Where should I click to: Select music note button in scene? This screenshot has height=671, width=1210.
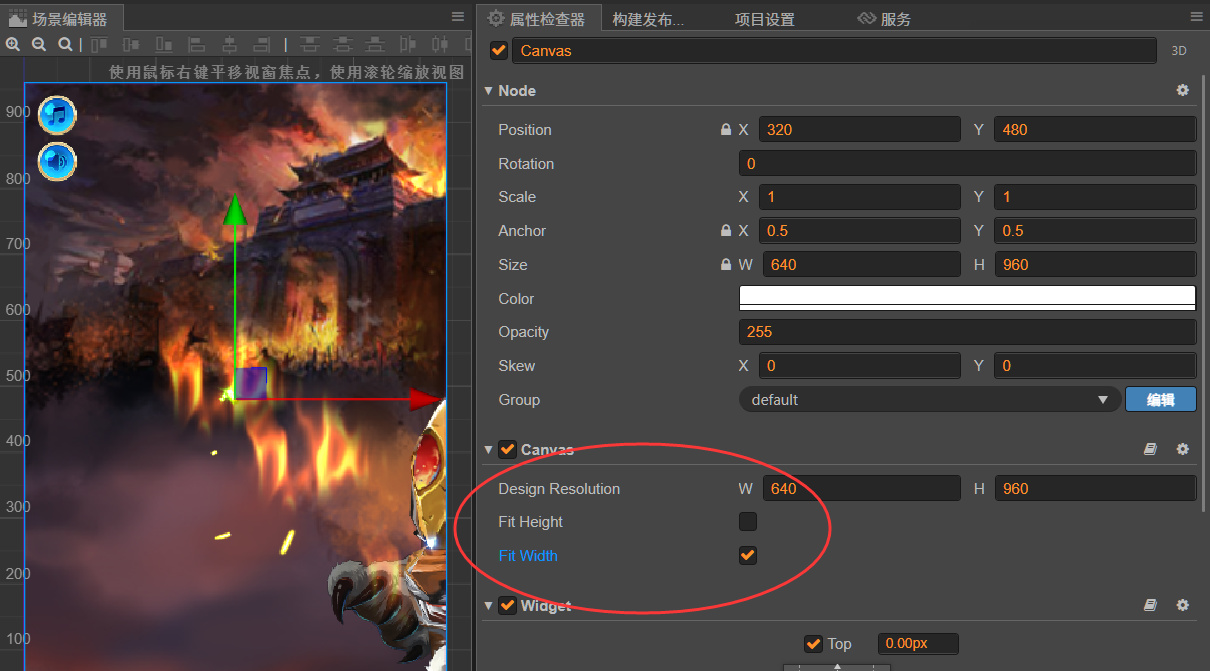[57, 115]
